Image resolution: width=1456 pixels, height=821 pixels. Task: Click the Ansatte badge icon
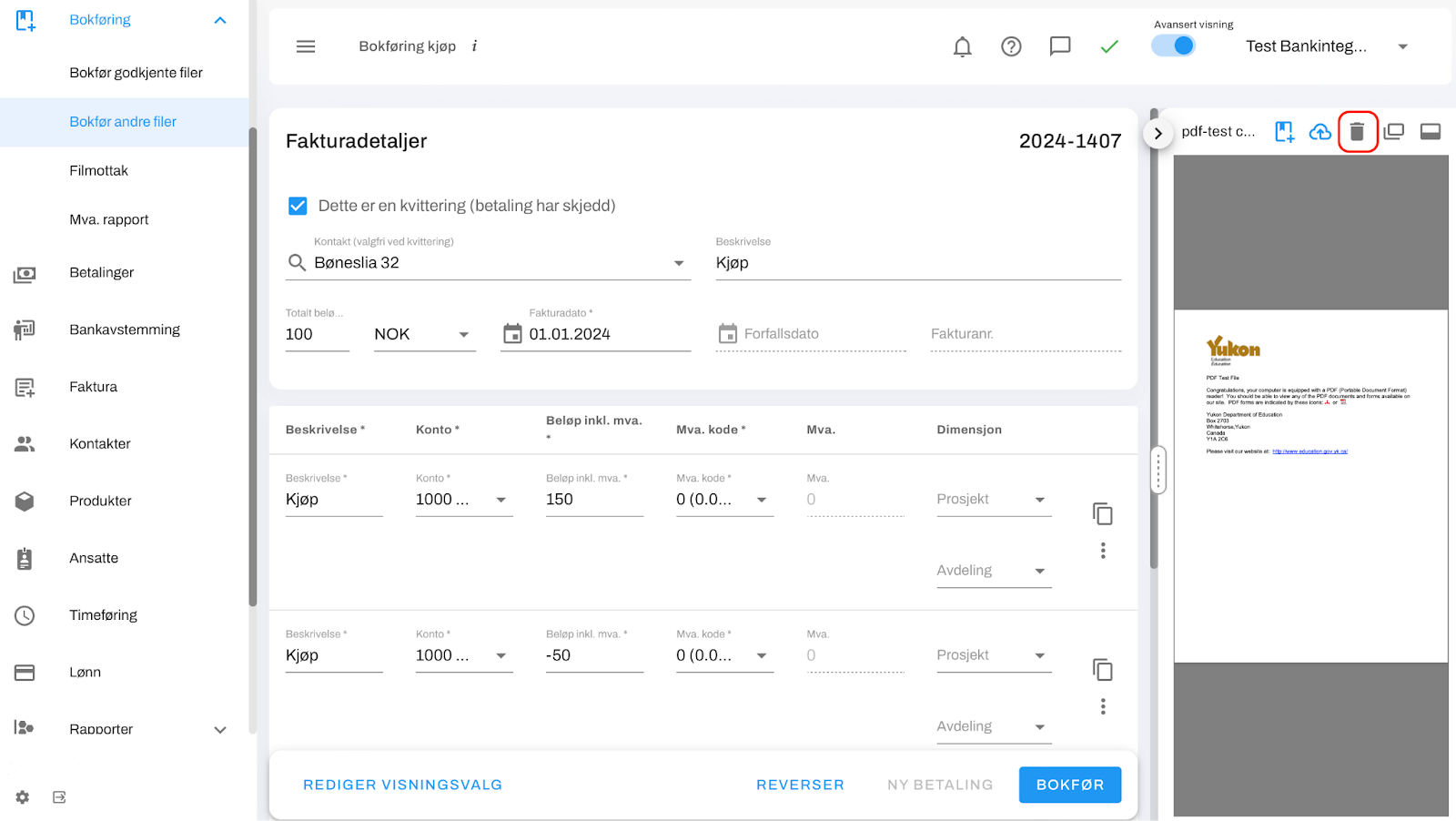tap(25, 559)
